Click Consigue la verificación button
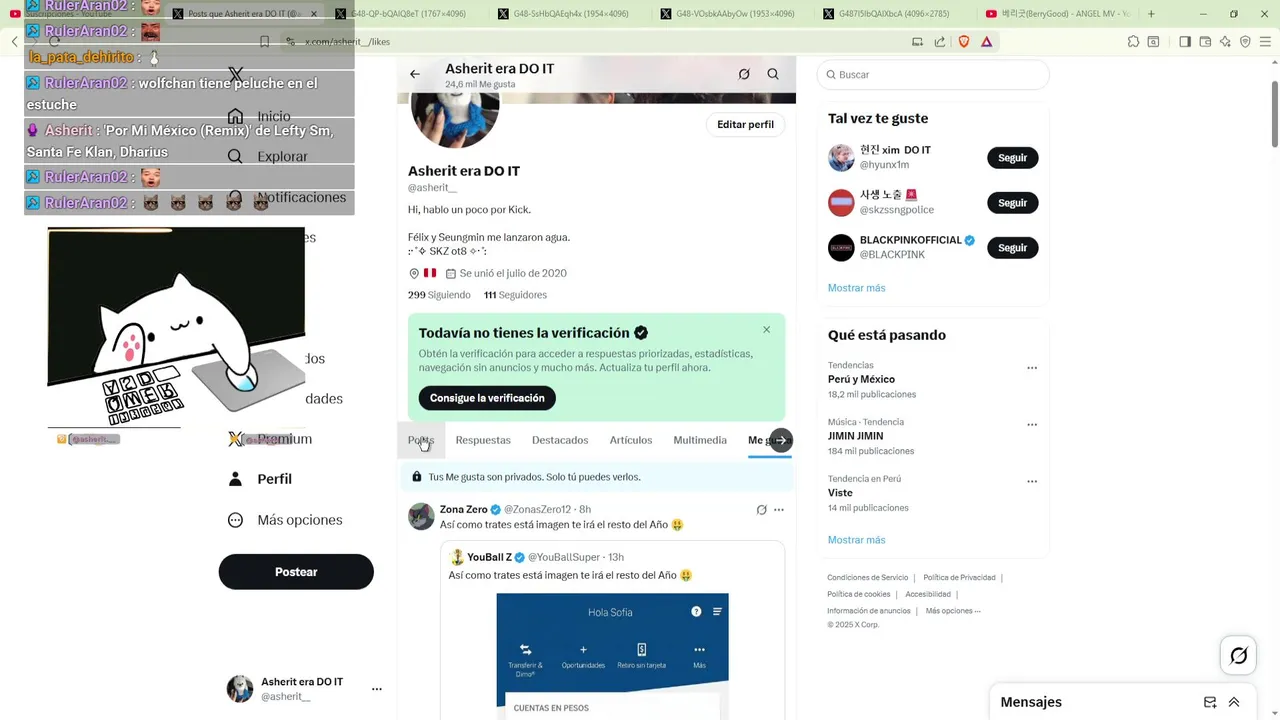Viewport: 1280px width, 720px height. click(x=487, y=398)
